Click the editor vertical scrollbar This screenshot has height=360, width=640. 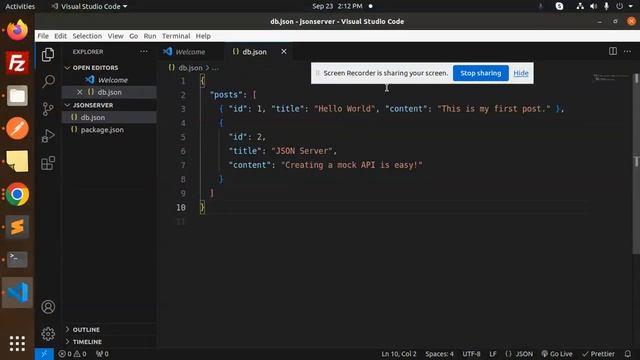tap(636, 163)
